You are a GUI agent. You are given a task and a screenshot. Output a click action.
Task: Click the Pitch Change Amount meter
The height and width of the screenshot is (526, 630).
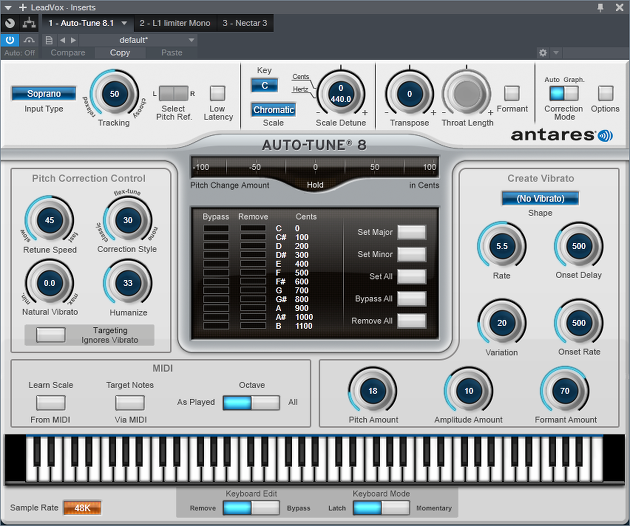coord(315,167)
